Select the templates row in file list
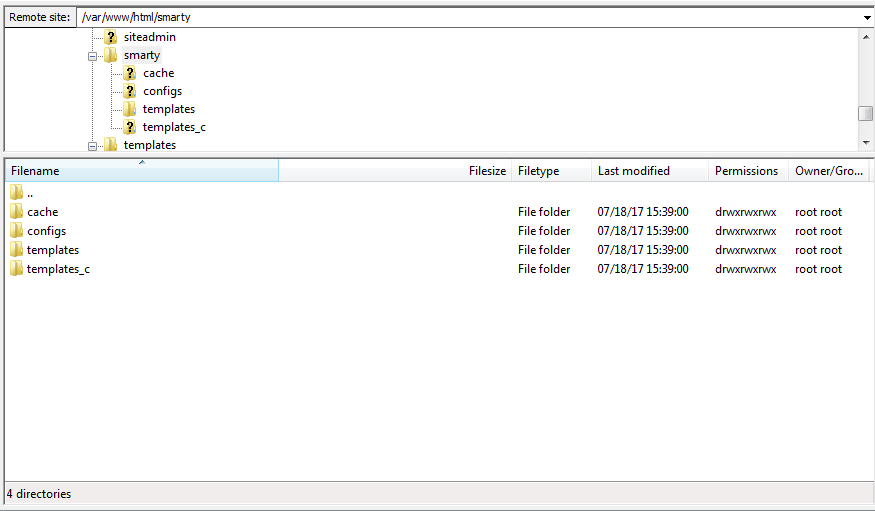Screen dimensions: 875x511 (x=53, y=250)
